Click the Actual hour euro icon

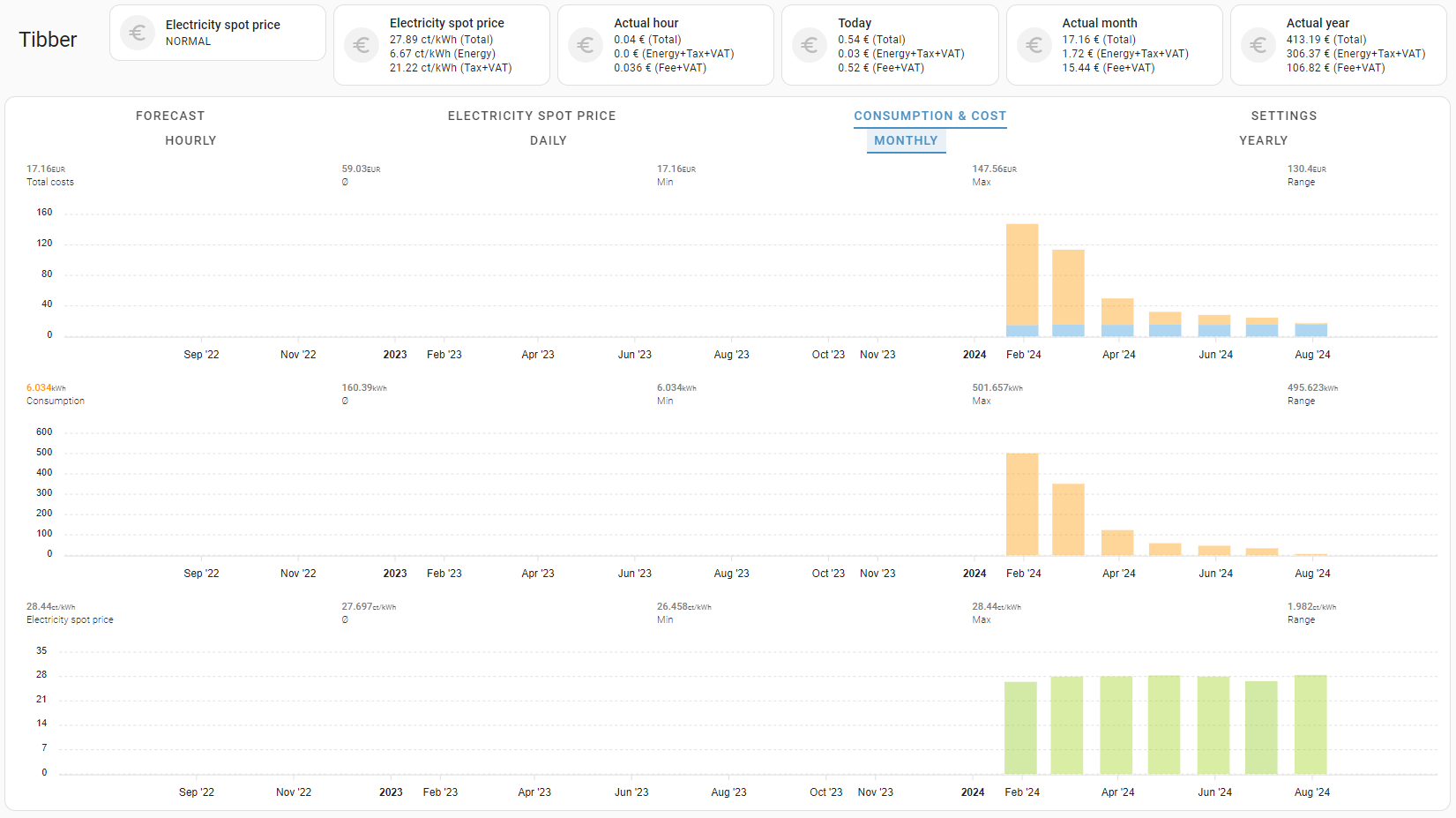586,45
